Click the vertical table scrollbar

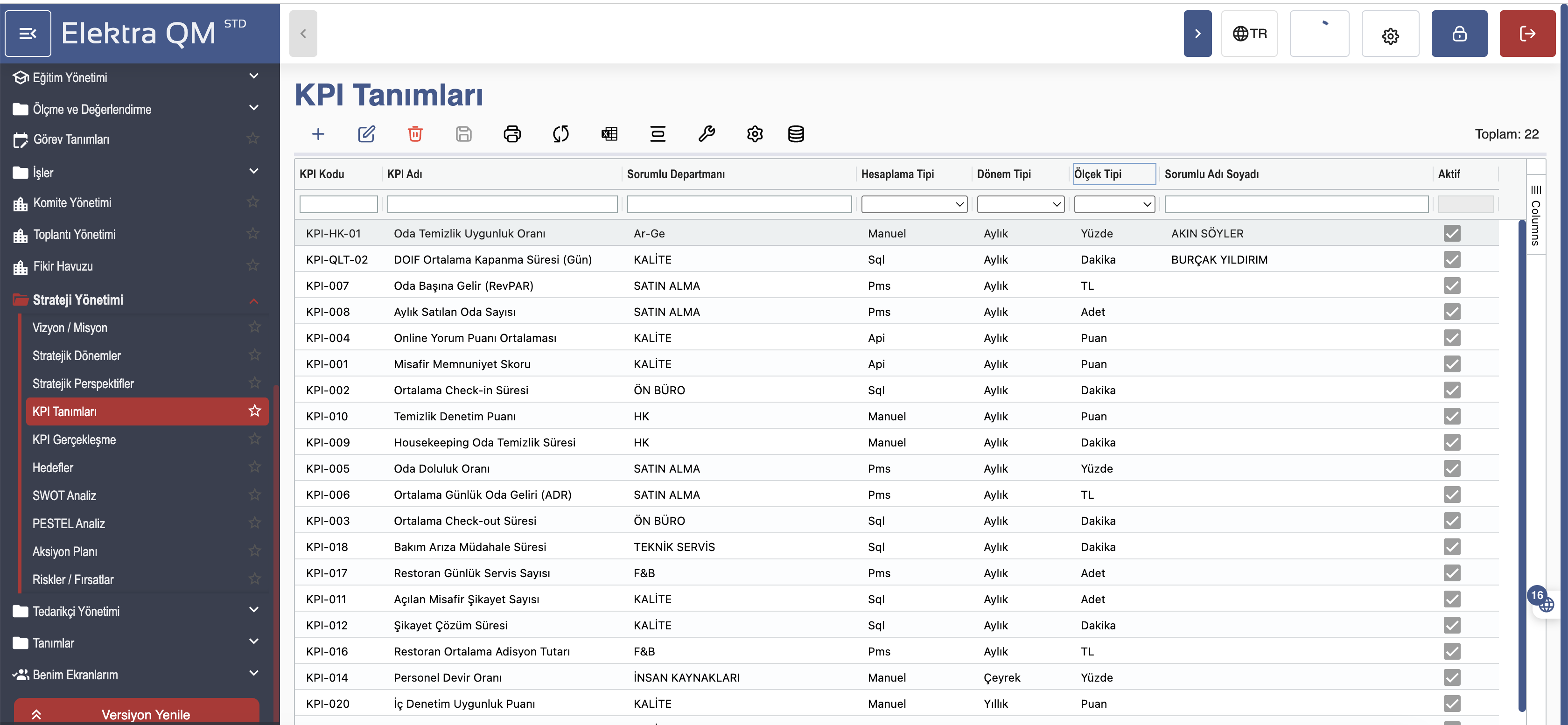coord(1521,463)
